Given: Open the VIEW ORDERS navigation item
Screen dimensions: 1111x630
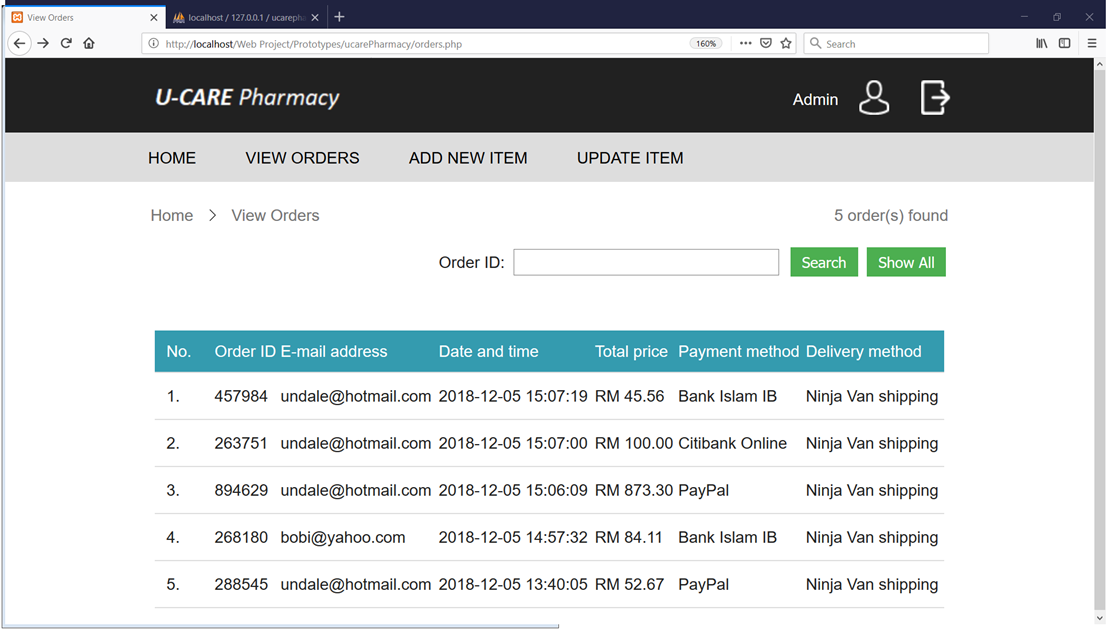Looking at the screenshot, I should pyautogui.click(x=303, y=158).
